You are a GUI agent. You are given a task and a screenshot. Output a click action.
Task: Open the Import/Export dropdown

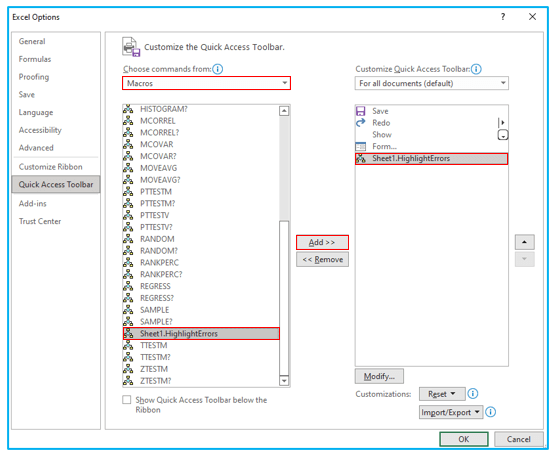coord(451,412)
